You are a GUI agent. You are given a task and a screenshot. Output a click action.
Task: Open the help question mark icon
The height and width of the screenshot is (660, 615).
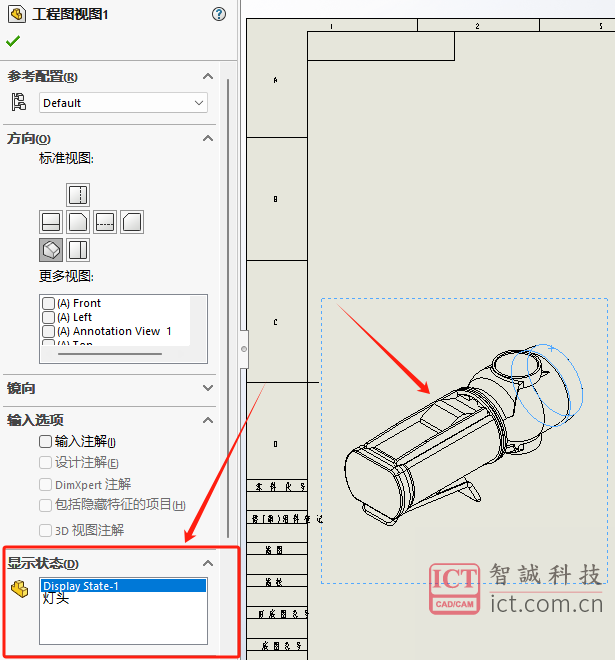218,14
